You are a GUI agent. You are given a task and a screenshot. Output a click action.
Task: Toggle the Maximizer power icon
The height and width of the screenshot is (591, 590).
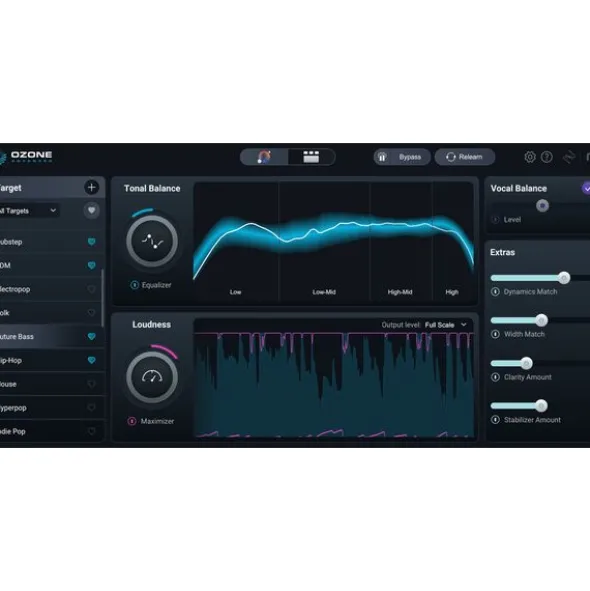coord(132,421)
